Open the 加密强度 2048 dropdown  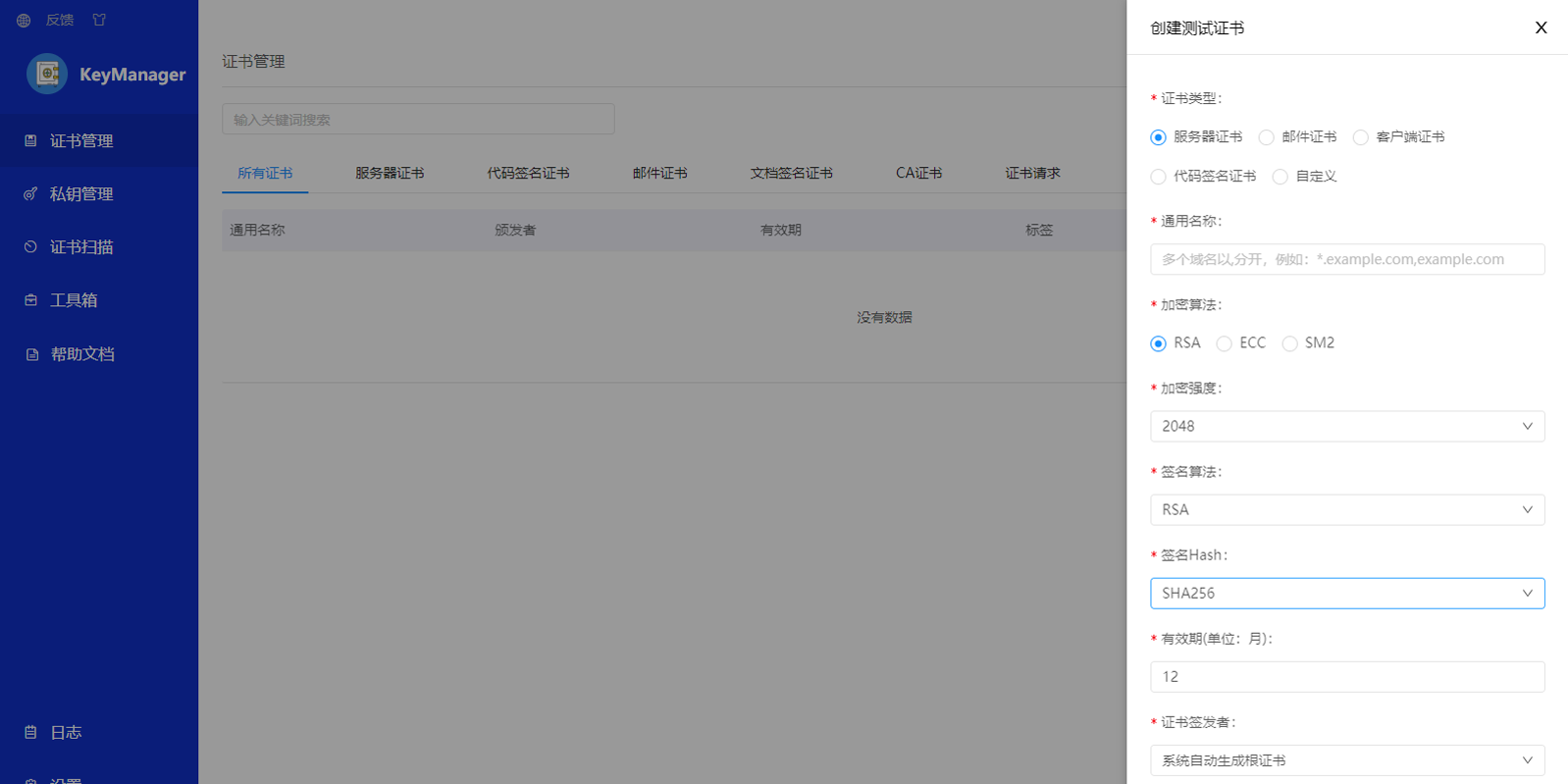point(1347,426)
